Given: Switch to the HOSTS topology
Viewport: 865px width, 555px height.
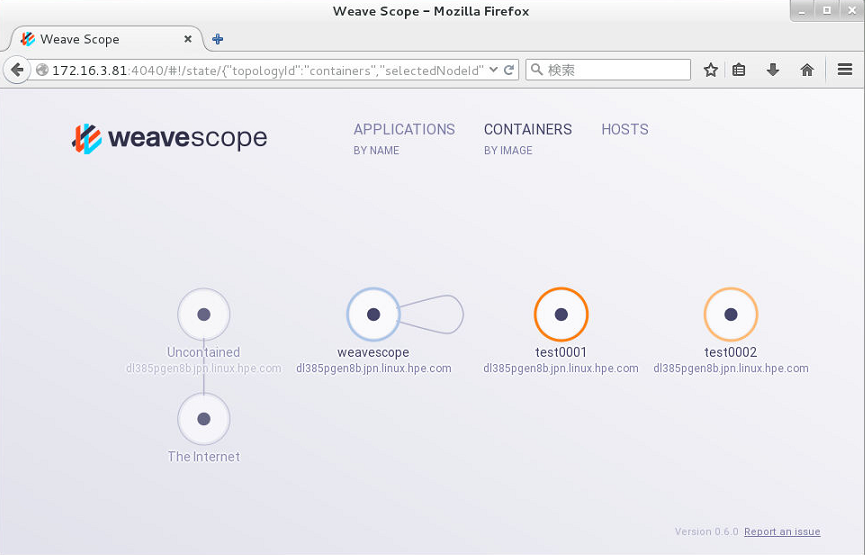Looking at the screenshot, I should click(625, 129).
